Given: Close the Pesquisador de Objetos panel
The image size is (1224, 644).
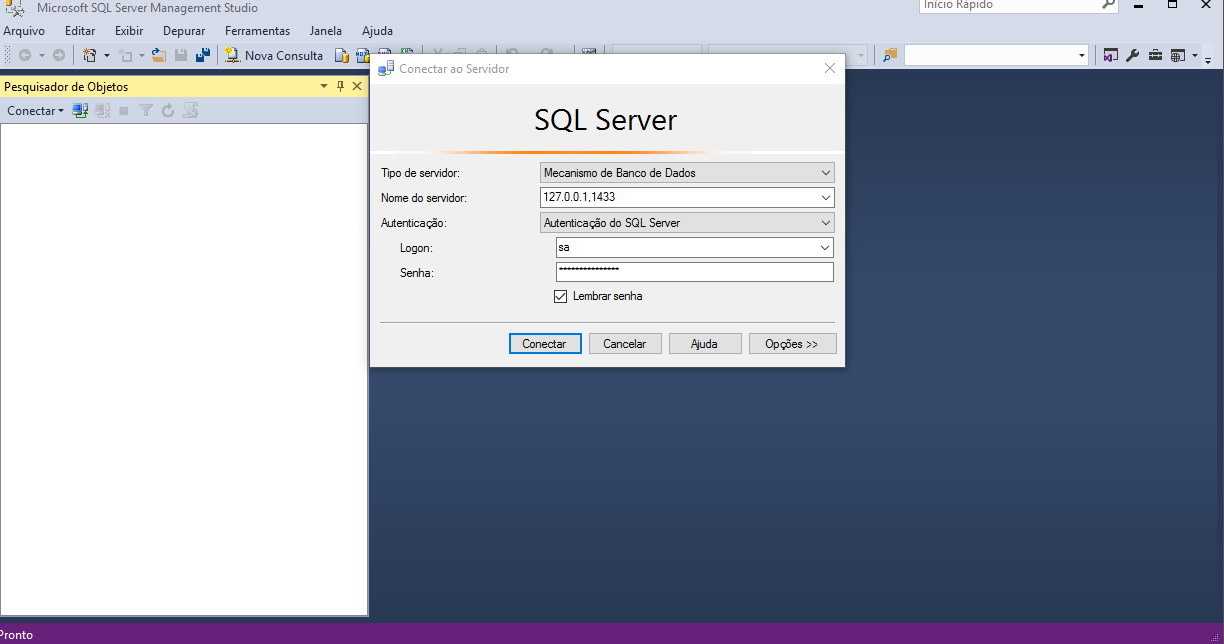Looking at the screenshot, I should (357, 87).
